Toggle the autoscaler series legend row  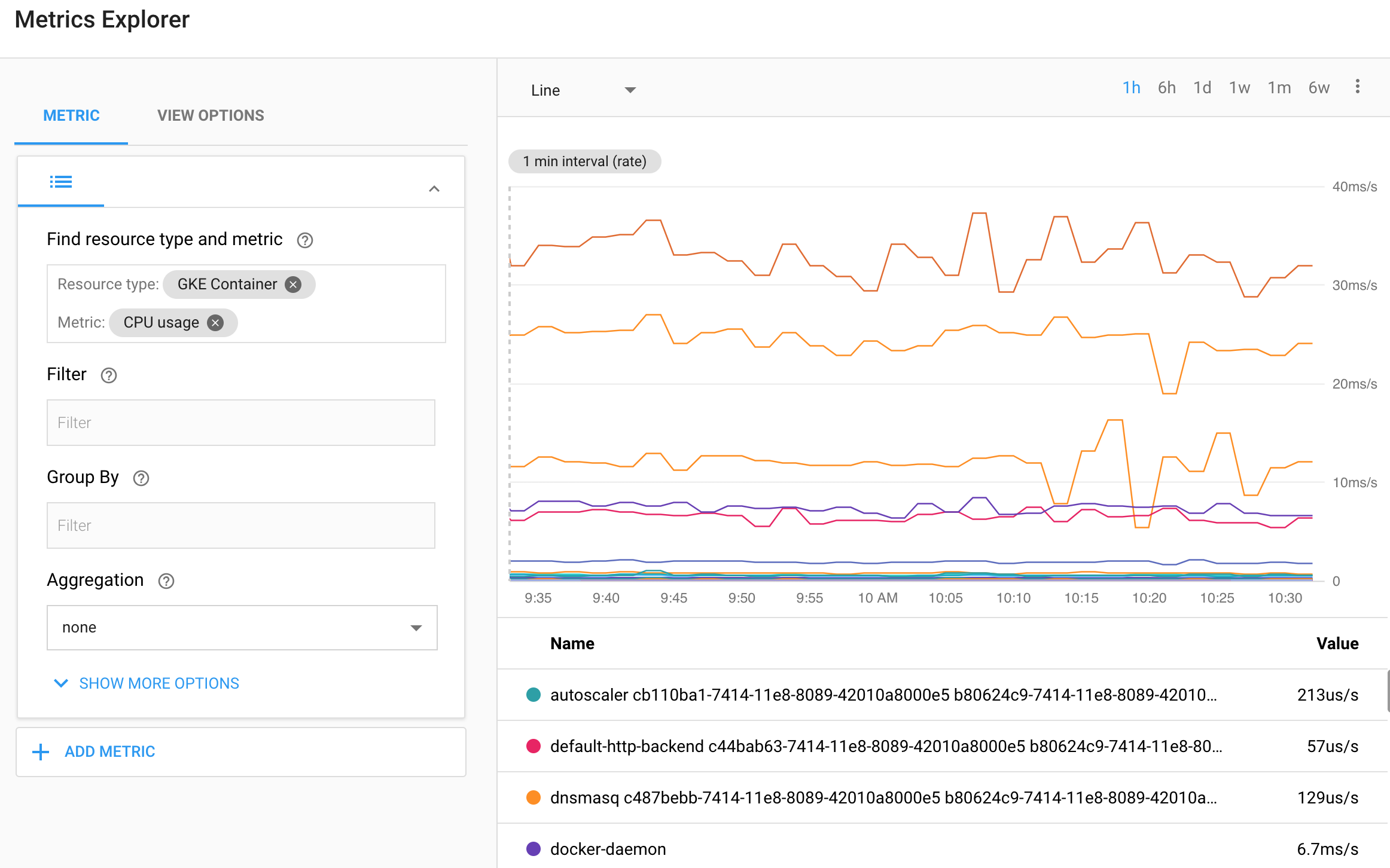pyautogui.click(x=883, y=695)
